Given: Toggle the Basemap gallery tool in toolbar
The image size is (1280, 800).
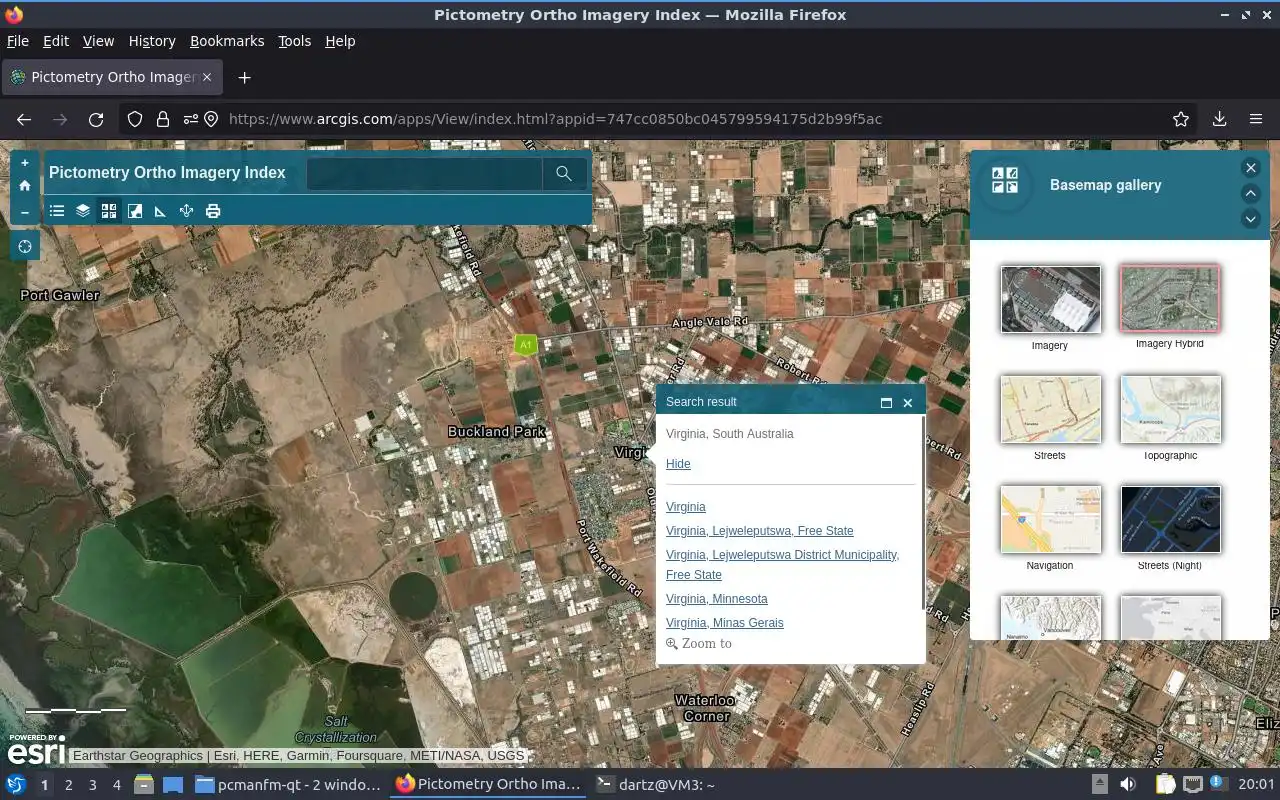Looking at the screenshot, I should click(x=109, y=211).
